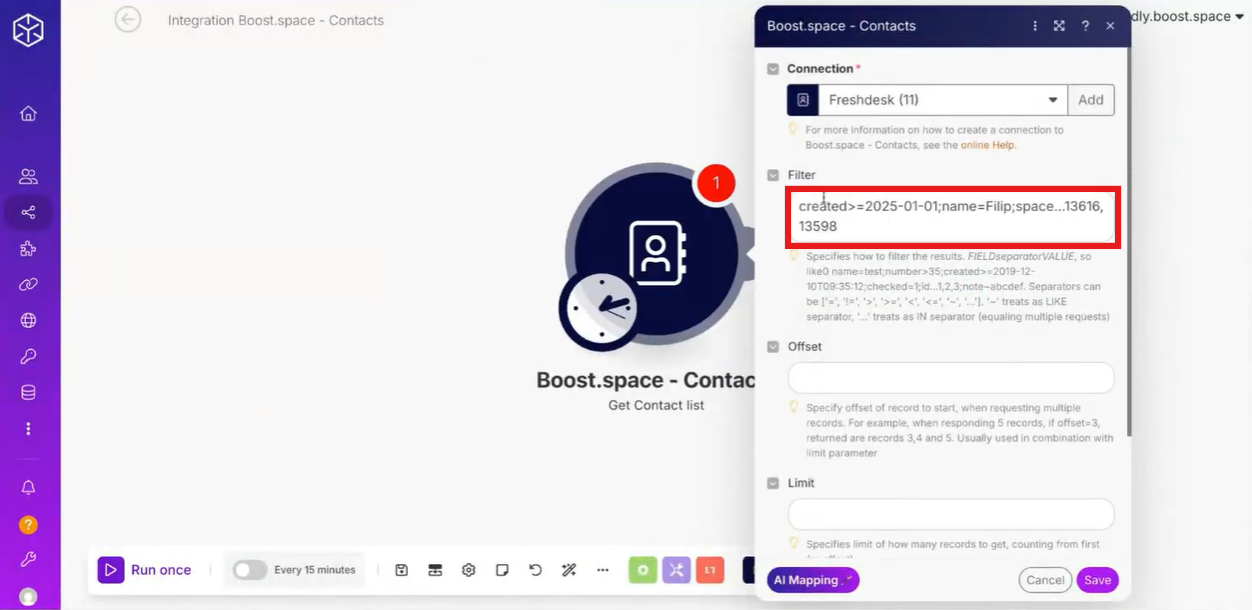
Task: Open the Team people icon in sidebar
Action: tap(28, 177)
